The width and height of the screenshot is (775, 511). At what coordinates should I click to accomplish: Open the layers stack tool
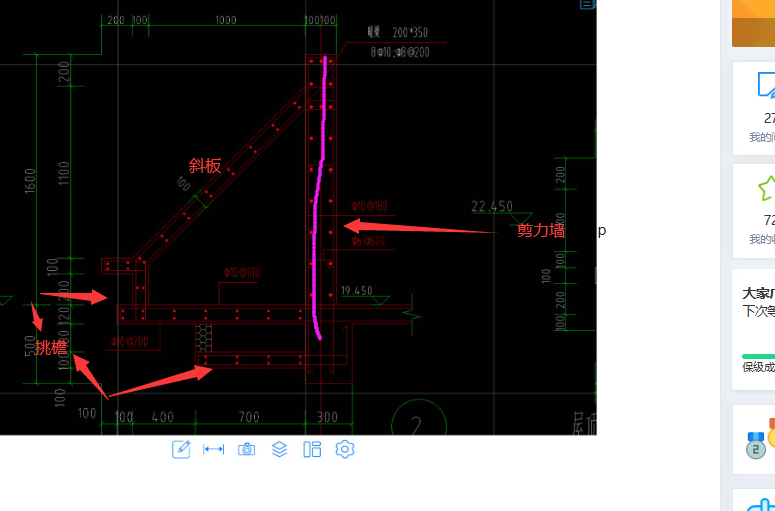tap(279, 449)
